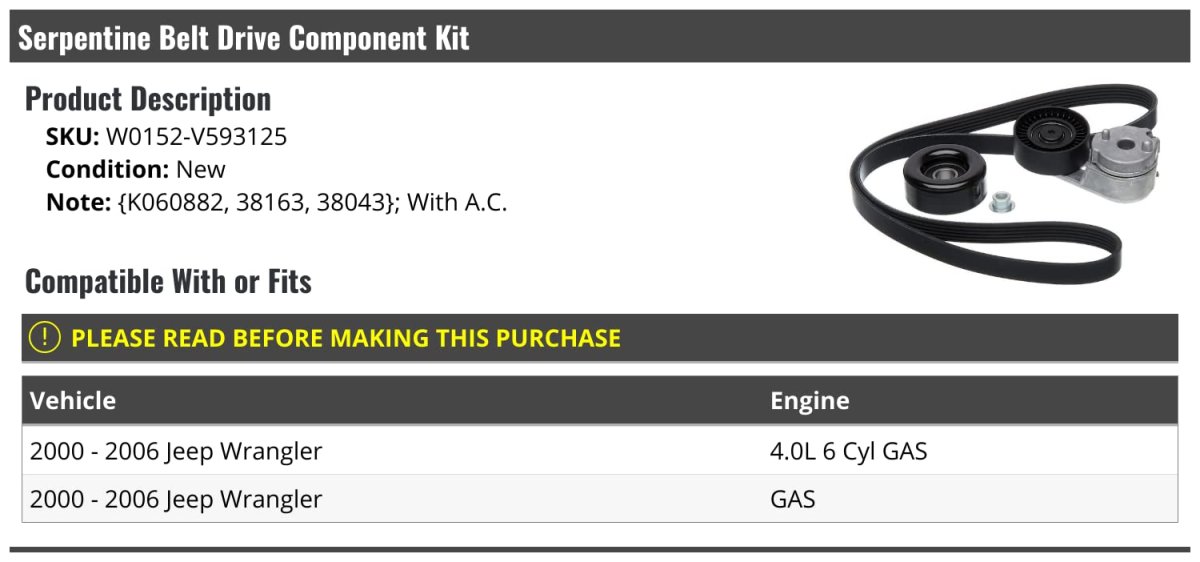Click the standalone idler pulley in the photo
The image size is (1200, 562).
pos(944,182)
